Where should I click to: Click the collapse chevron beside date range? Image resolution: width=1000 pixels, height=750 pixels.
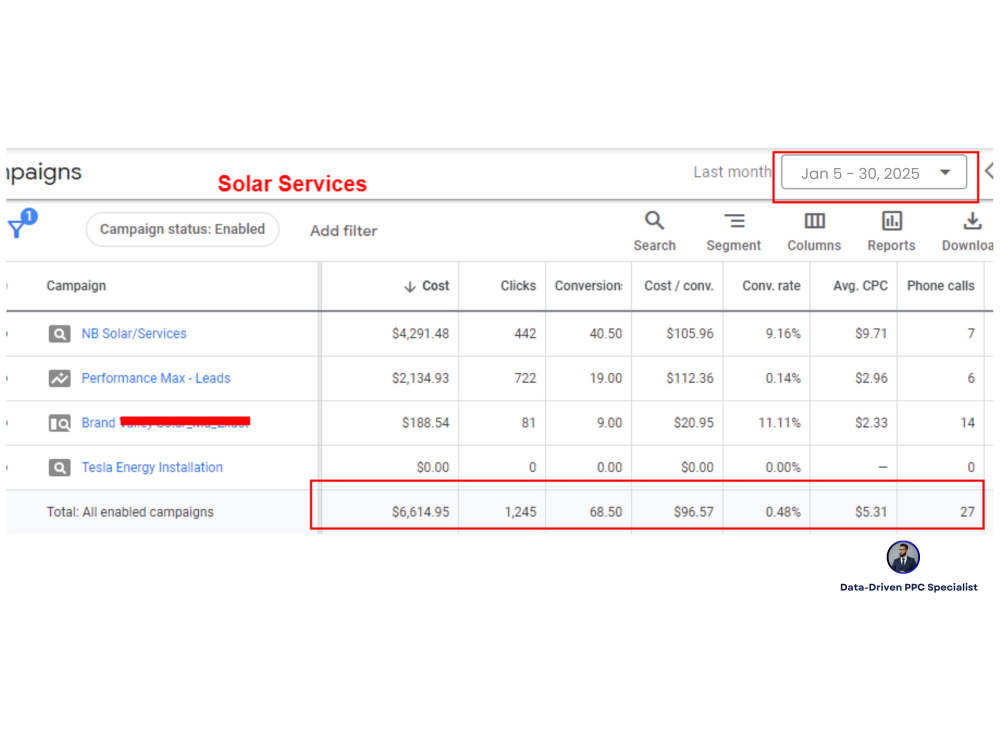coord(989,171)
